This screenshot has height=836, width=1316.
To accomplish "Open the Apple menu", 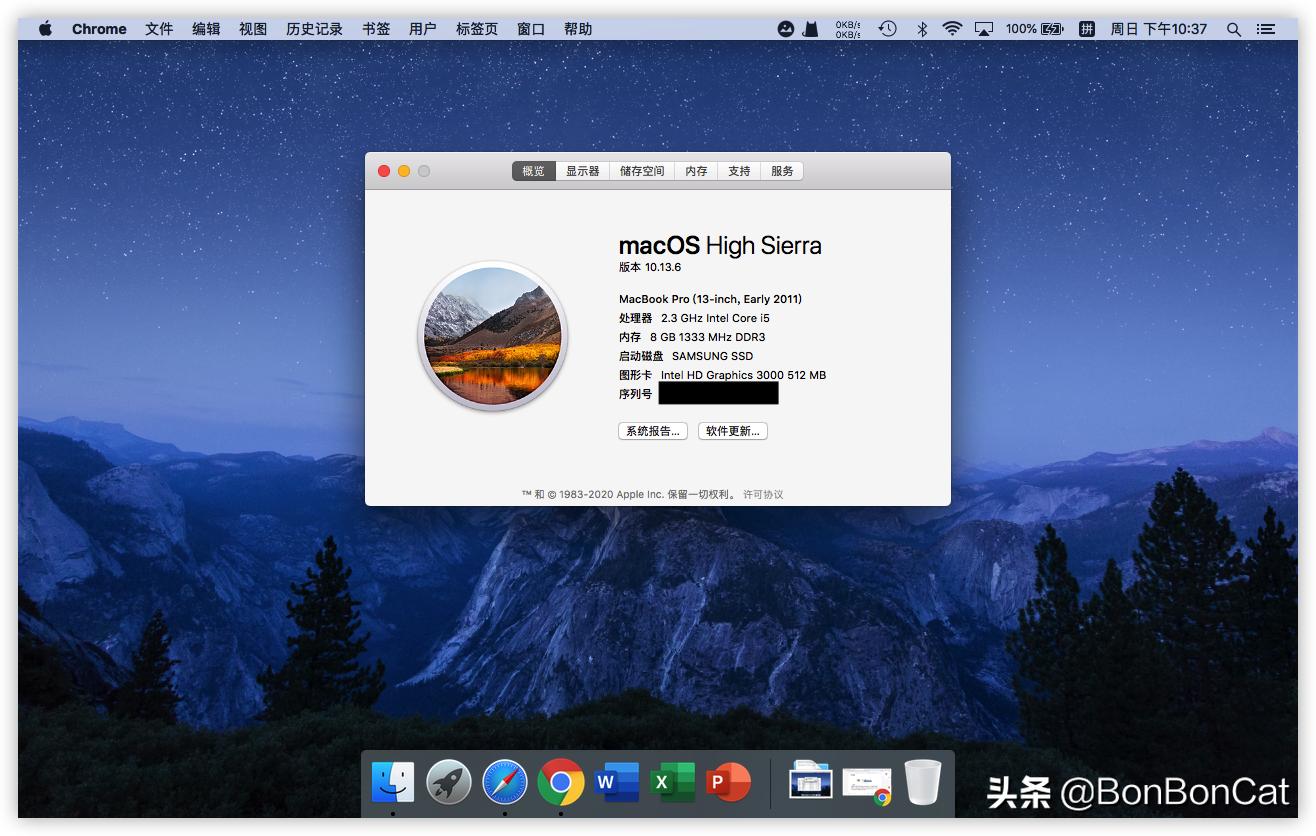I will click(44, 28).
